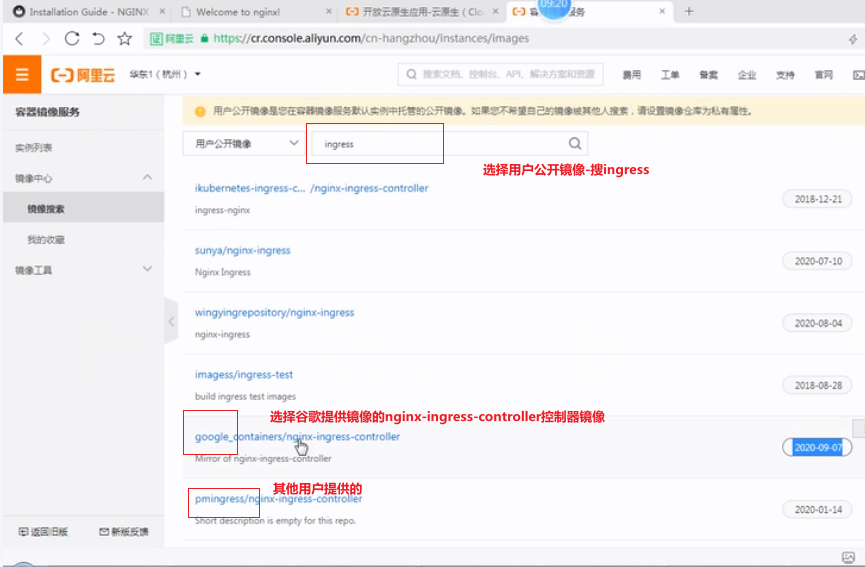865x567 pixels.
Task: Click the top documentation search field
Action: tap(500, 74)
